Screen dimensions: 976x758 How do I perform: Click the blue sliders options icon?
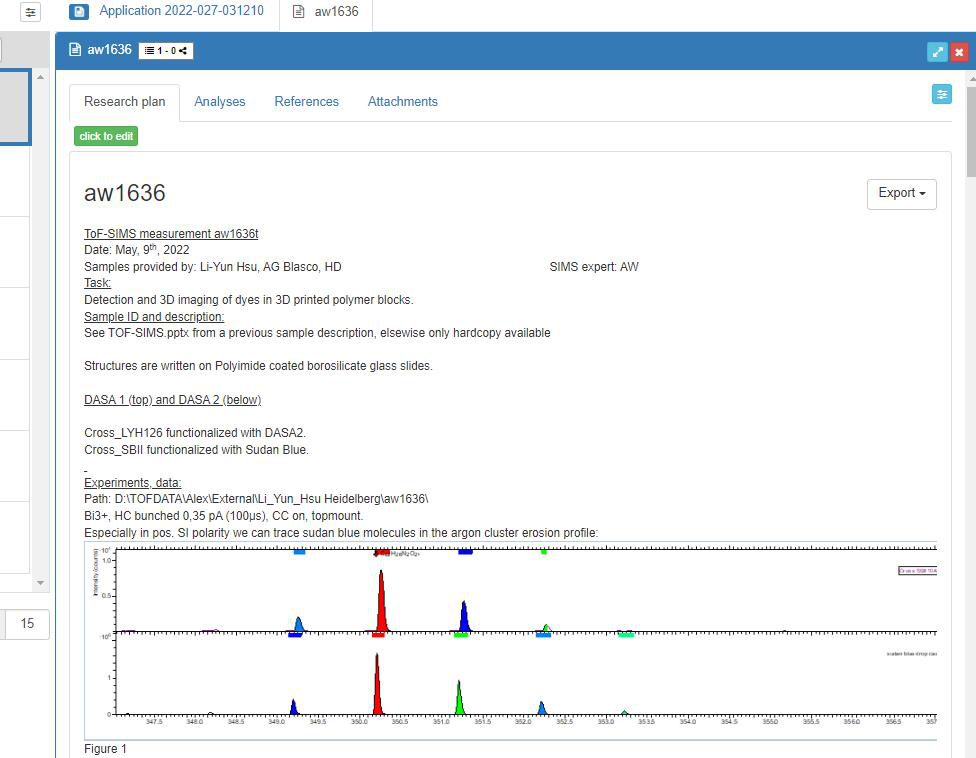click(x=942, y=94)
